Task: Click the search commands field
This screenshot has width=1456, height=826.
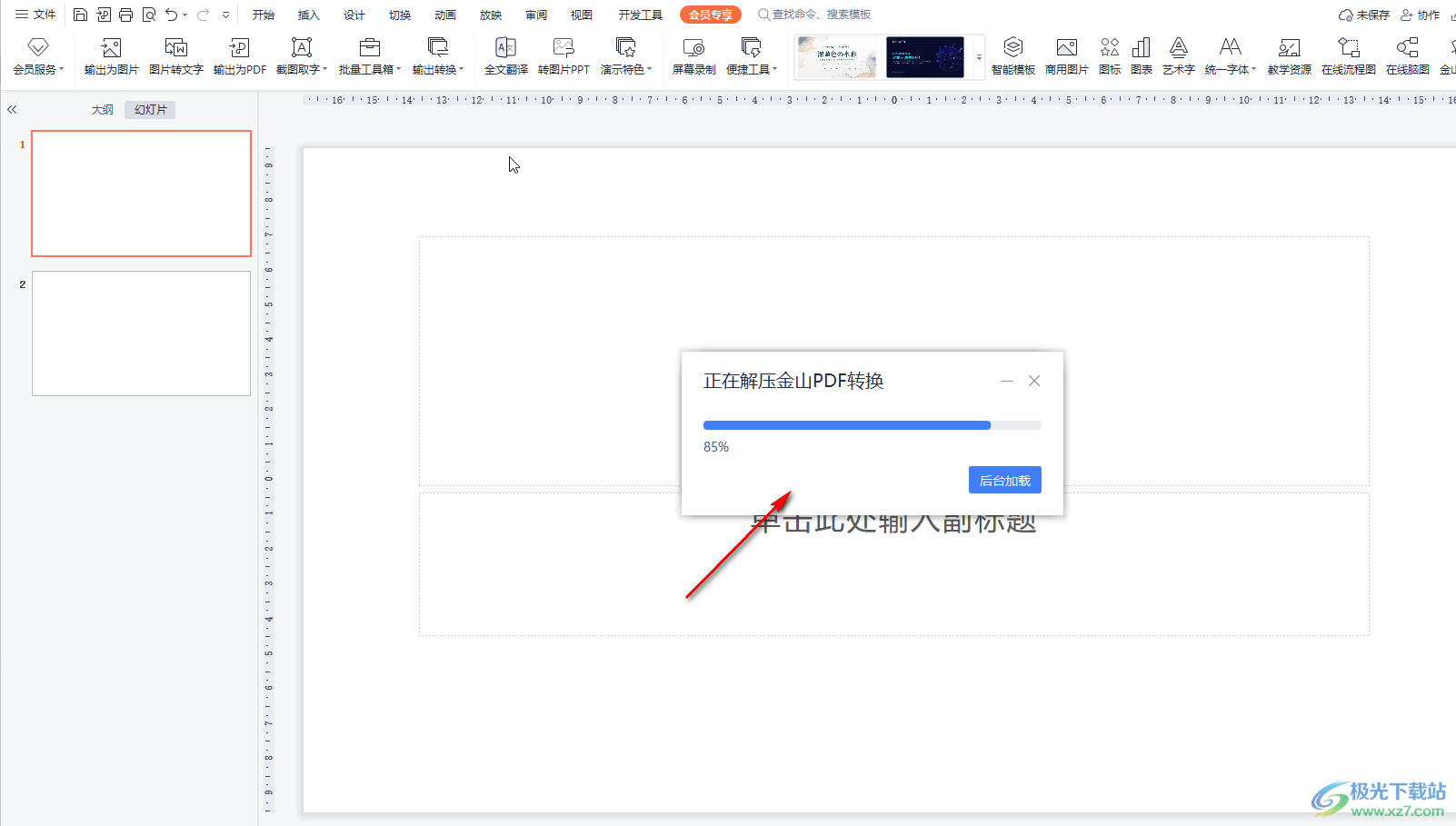Action: (815, 15)
